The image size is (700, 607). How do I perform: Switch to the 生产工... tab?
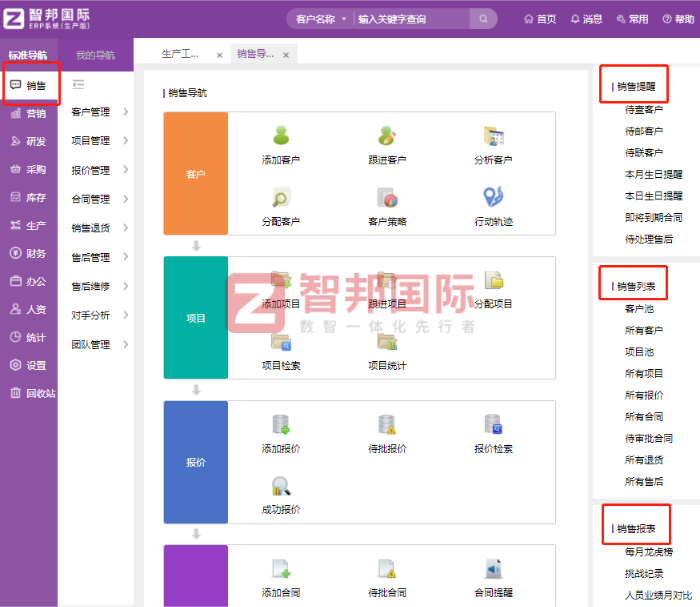click(180, 54)
